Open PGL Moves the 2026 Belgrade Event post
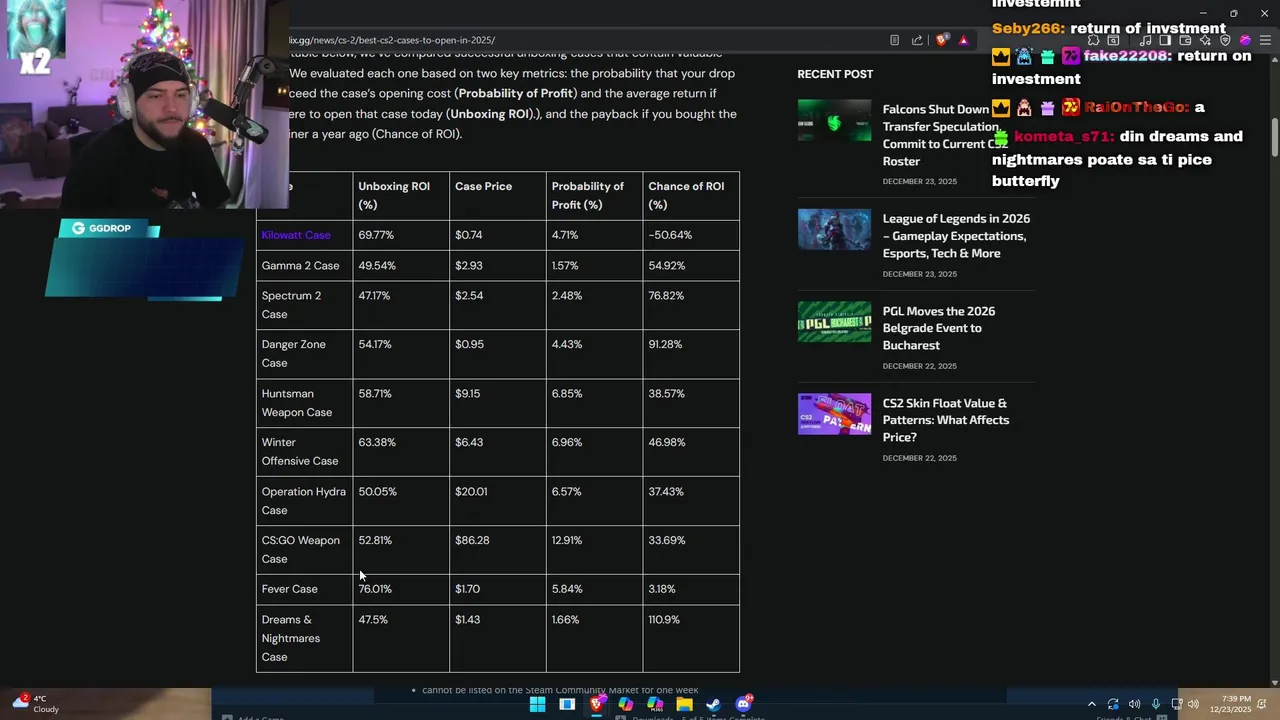Screen dimensions: 1280x720 [938, 328]
